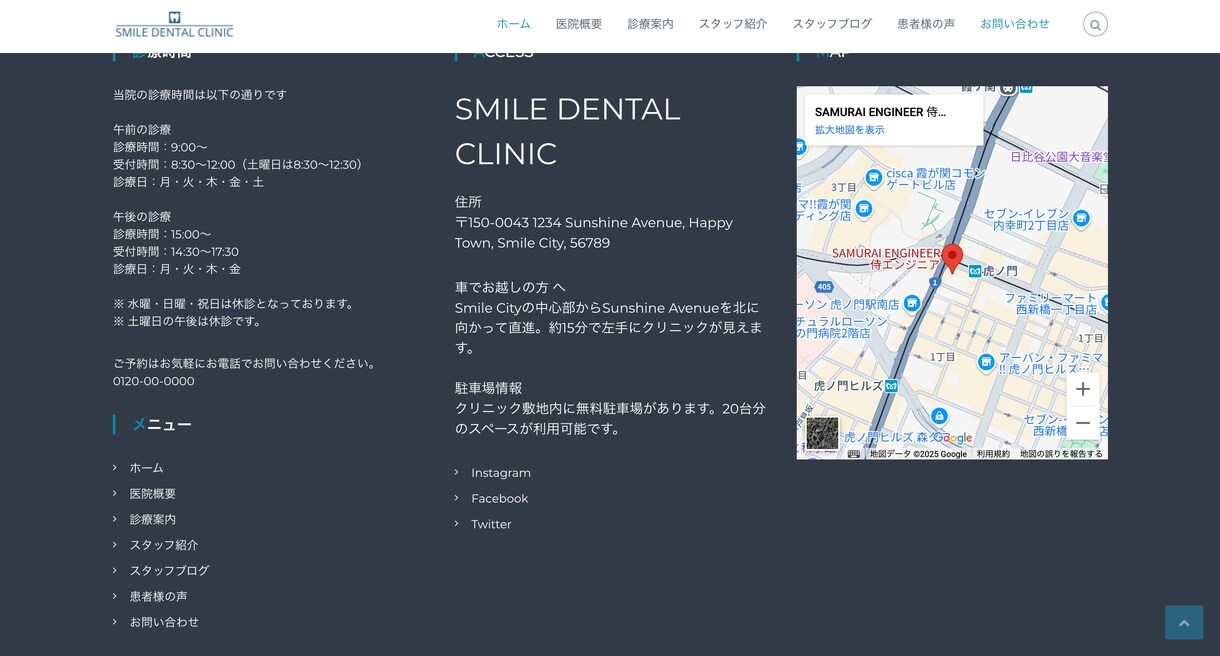Image resolution: width=1220 pixels, height=656 pixels.
Task: Open ホーム in the header navigation
Action: (x=514, y=24)
